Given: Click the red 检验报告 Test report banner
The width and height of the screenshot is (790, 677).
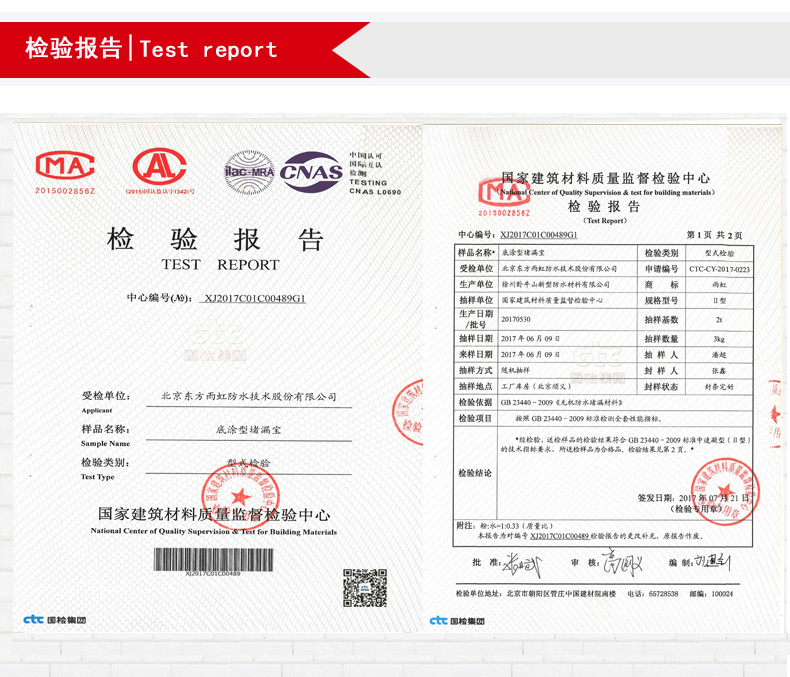Looking at the screenshot, I should coord(152,49).
